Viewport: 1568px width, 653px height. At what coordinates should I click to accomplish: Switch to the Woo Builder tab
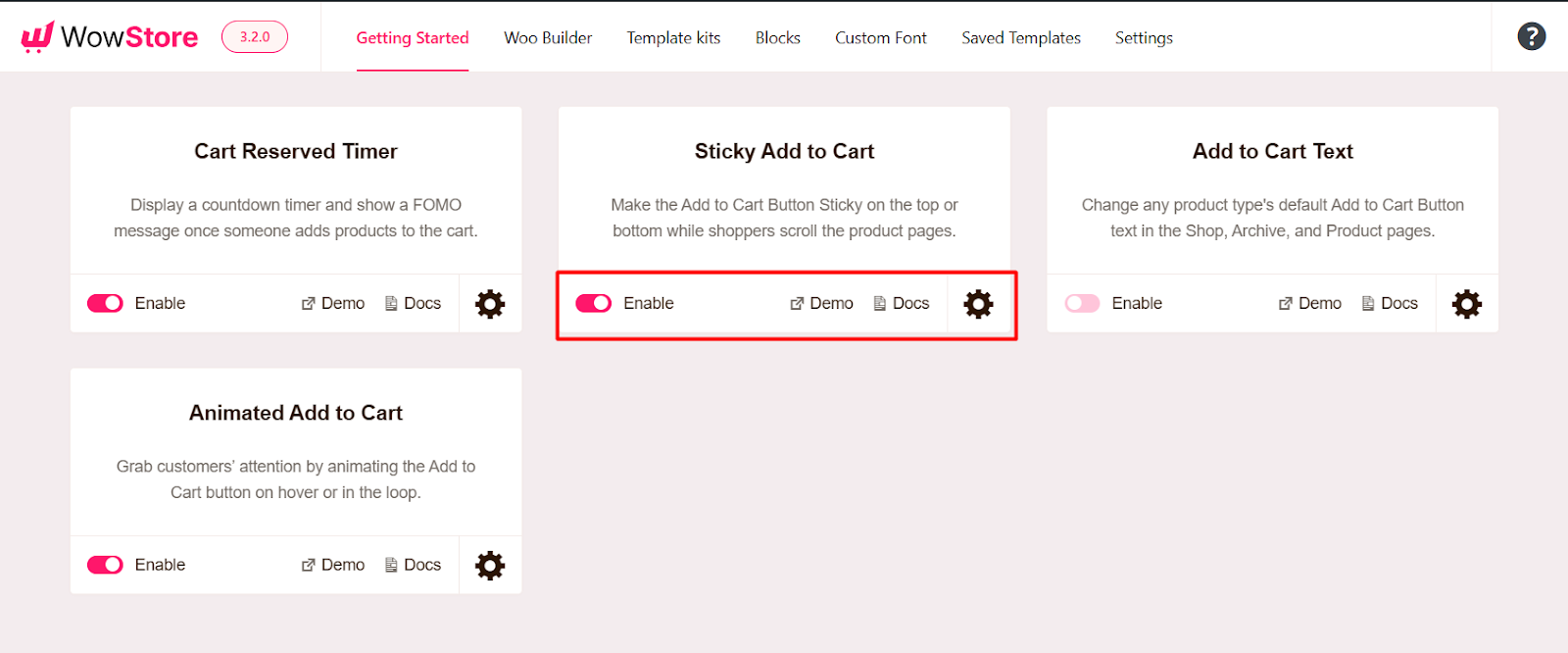tap(547, 37)
